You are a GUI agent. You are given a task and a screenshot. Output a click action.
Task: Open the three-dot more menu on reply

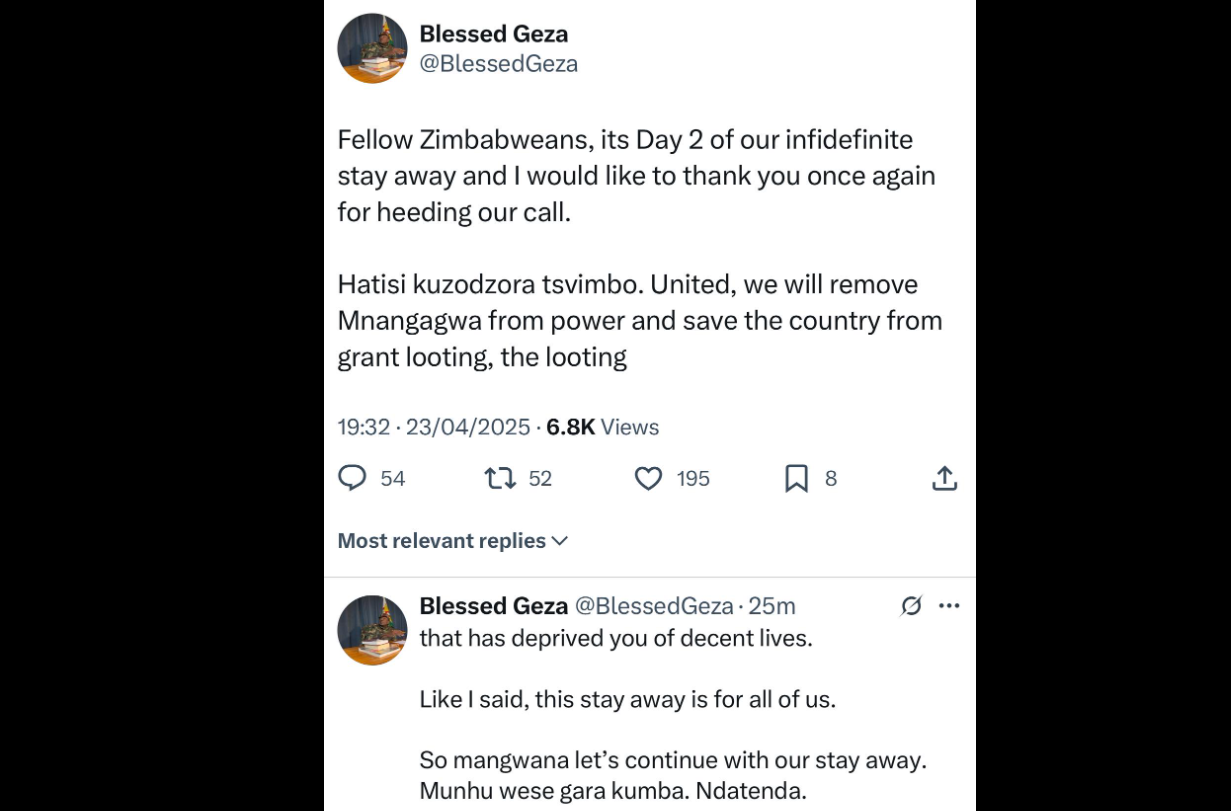949,606
